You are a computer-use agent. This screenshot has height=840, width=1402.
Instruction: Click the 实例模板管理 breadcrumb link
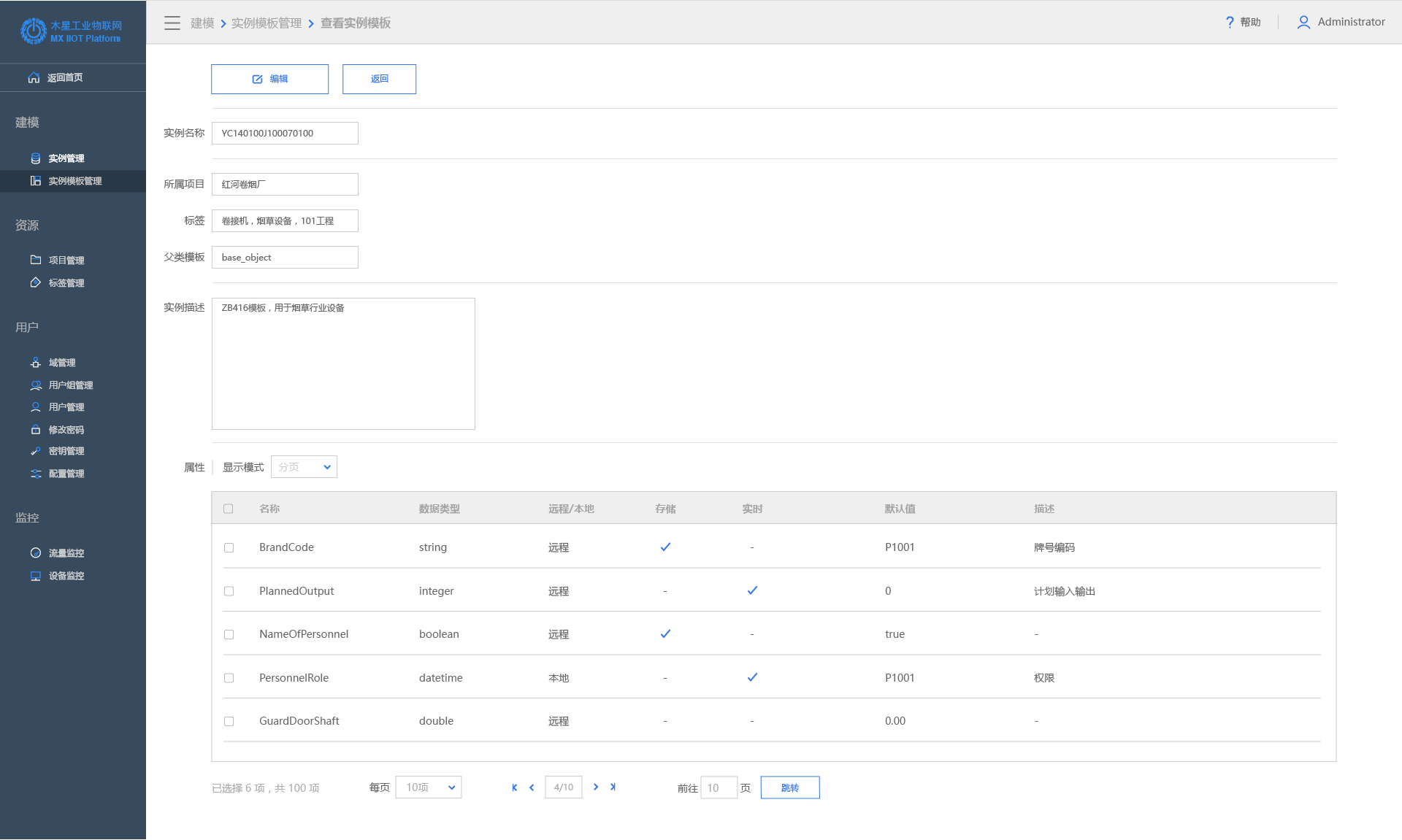tap(267, 23)
